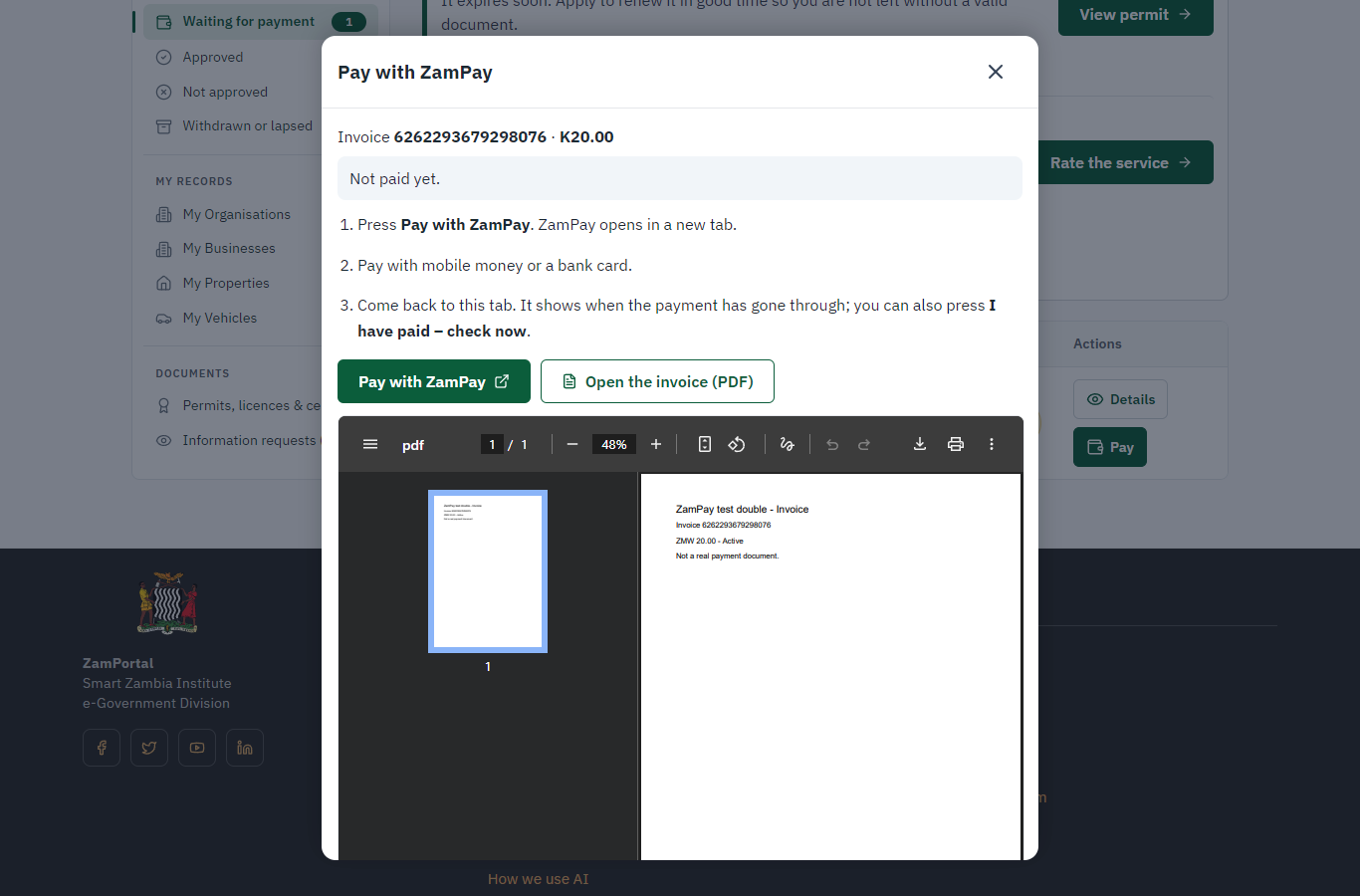Image resolution: width=1360 pixels, height=896 pixels.
Task: Zoom in using the PDF plus icon
Action: pos(656,444)
